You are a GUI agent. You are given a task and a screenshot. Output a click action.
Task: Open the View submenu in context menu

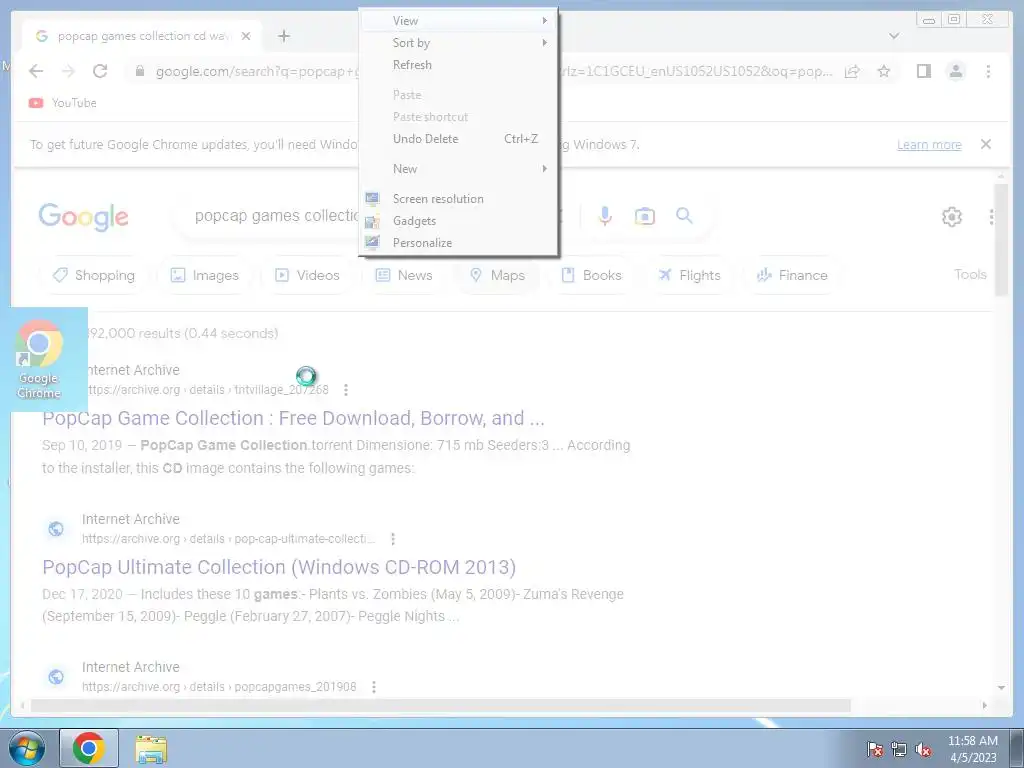[x=458, y=21]
